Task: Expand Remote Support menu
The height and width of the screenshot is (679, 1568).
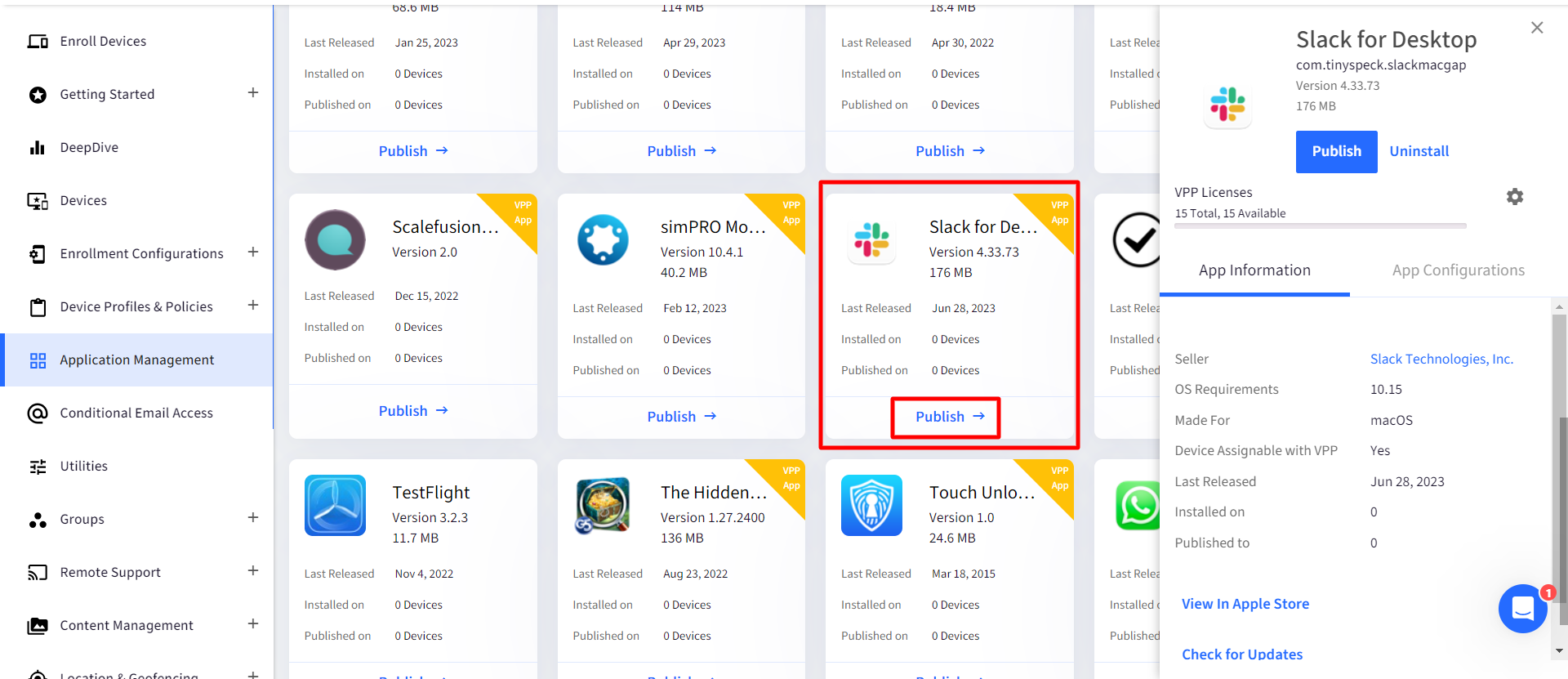Action: point(253,571)
